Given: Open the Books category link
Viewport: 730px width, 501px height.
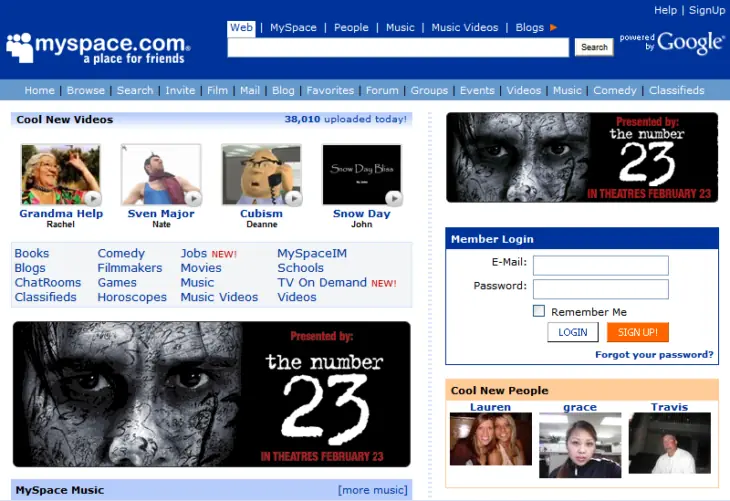Looking at the screenshot, I should 32,253.
